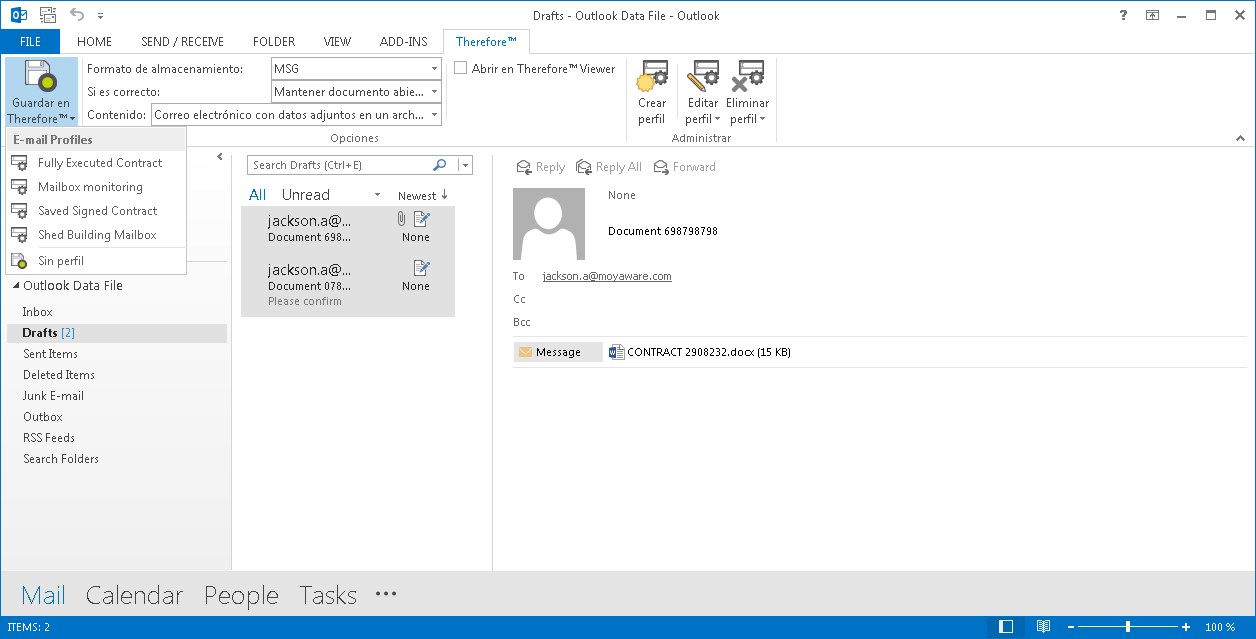1256x639 pixels.
Task: Open the Contenido dropdown
Action: pyautogui.click(x=435, y=115)
